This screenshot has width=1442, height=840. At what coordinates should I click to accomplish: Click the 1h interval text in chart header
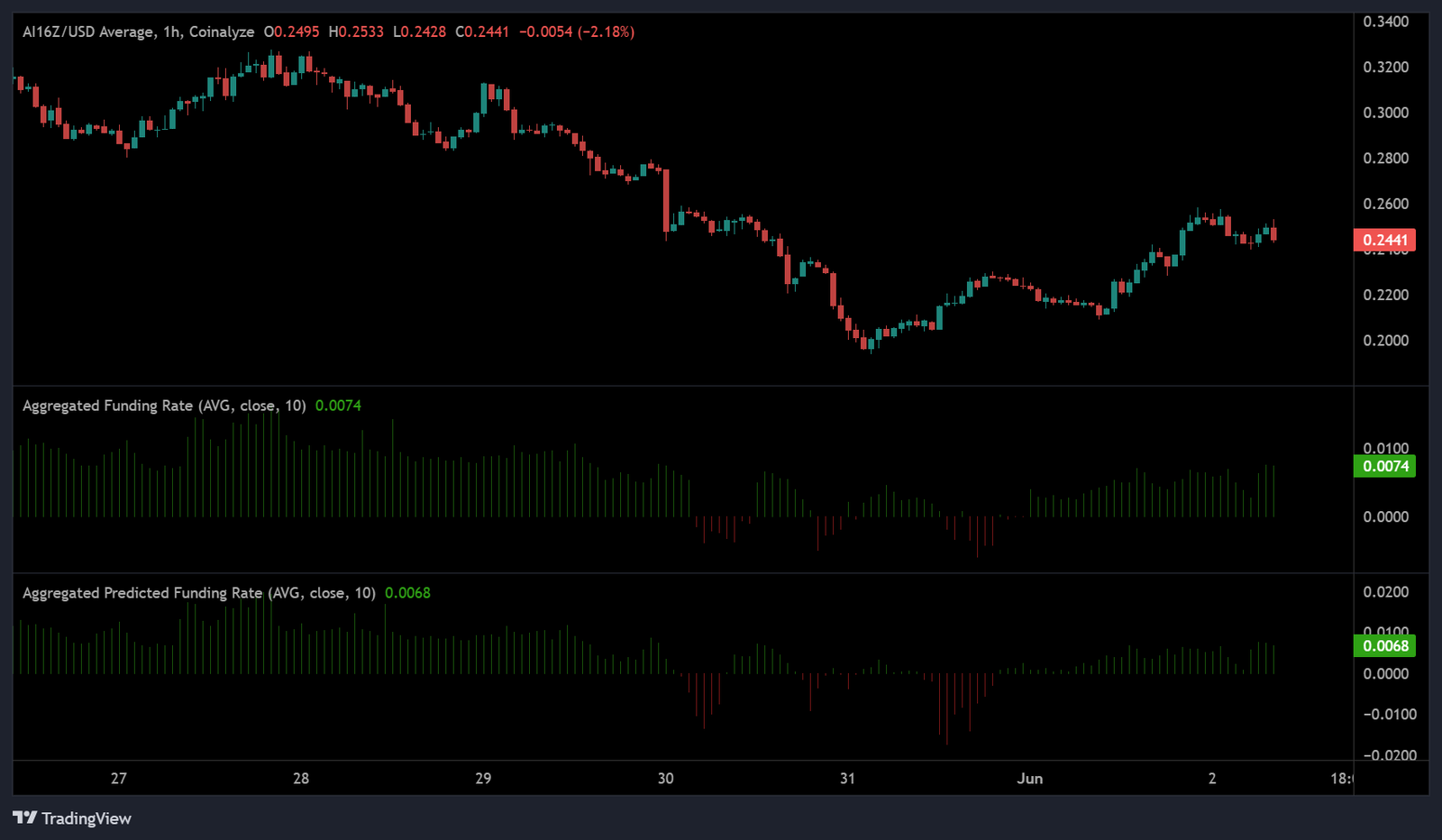[x=172, y=32]
